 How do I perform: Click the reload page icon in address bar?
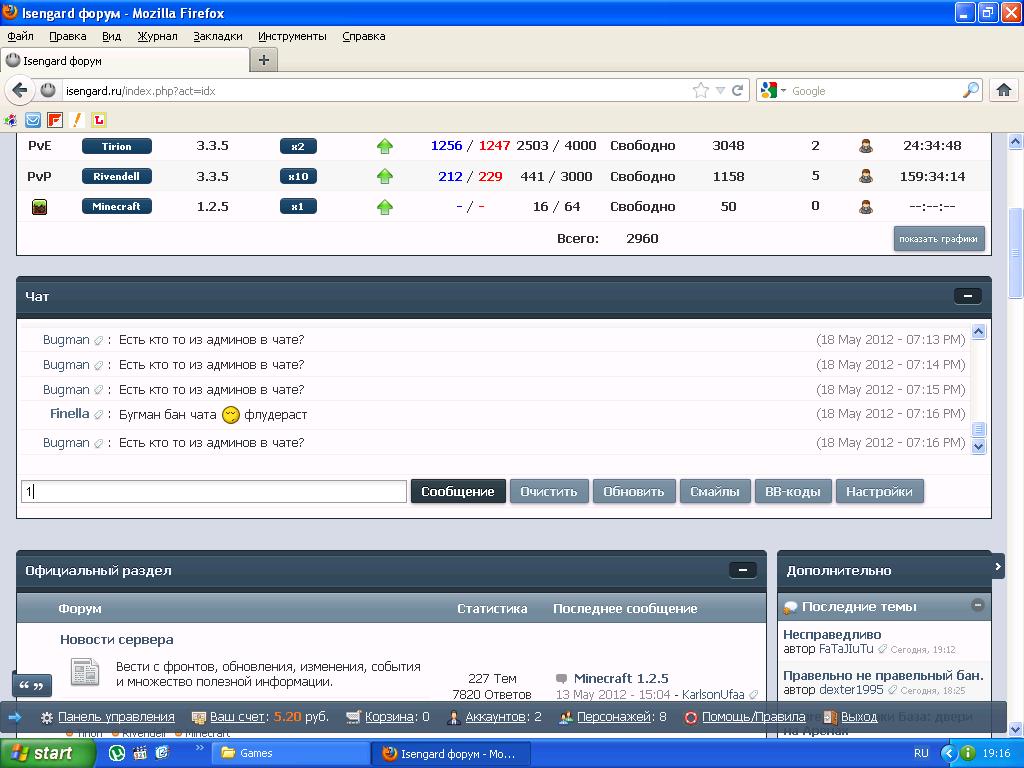click(738, 91)
